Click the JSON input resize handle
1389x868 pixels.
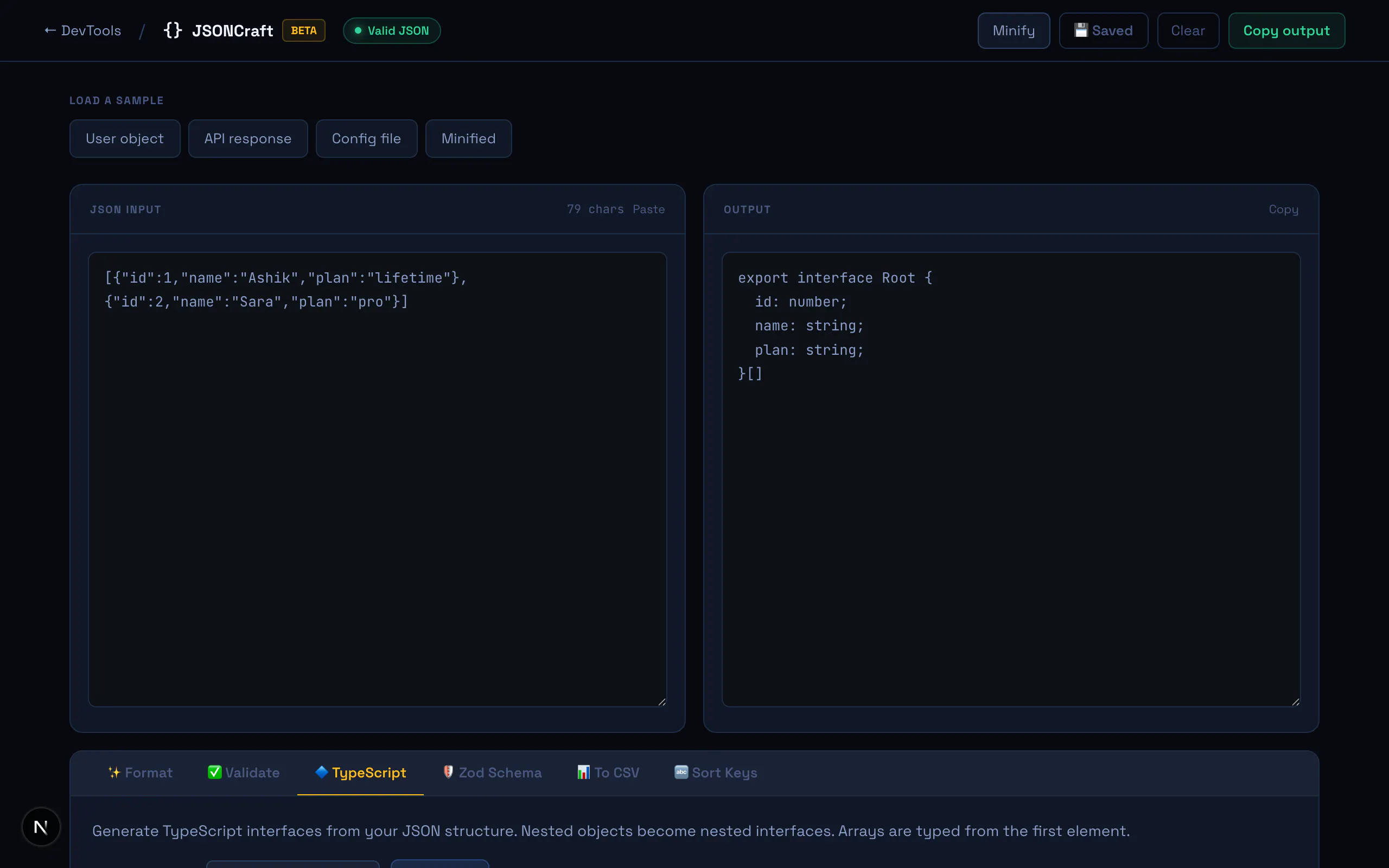coord(662,701)
